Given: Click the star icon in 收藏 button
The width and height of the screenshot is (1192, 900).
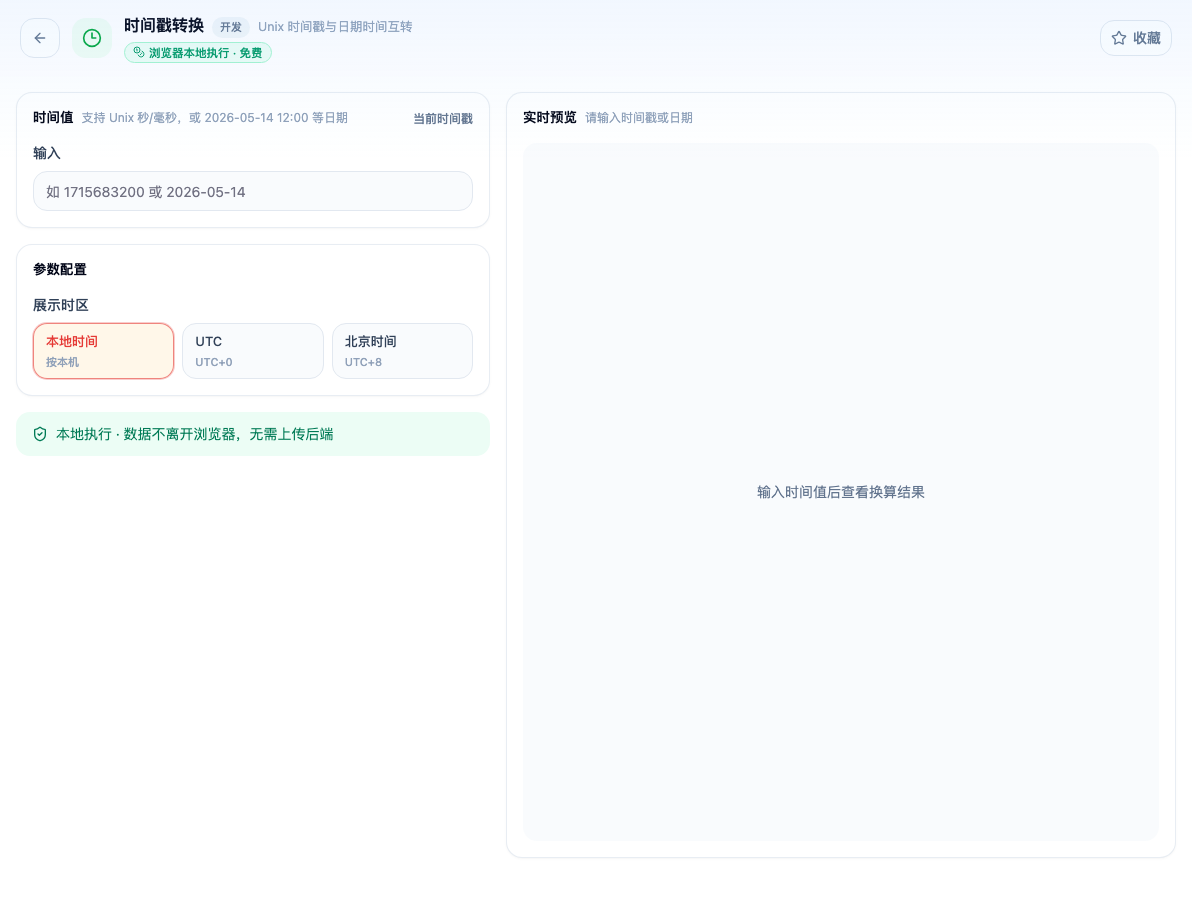Looking at the screenshot, I should [x=1118, y=38].
